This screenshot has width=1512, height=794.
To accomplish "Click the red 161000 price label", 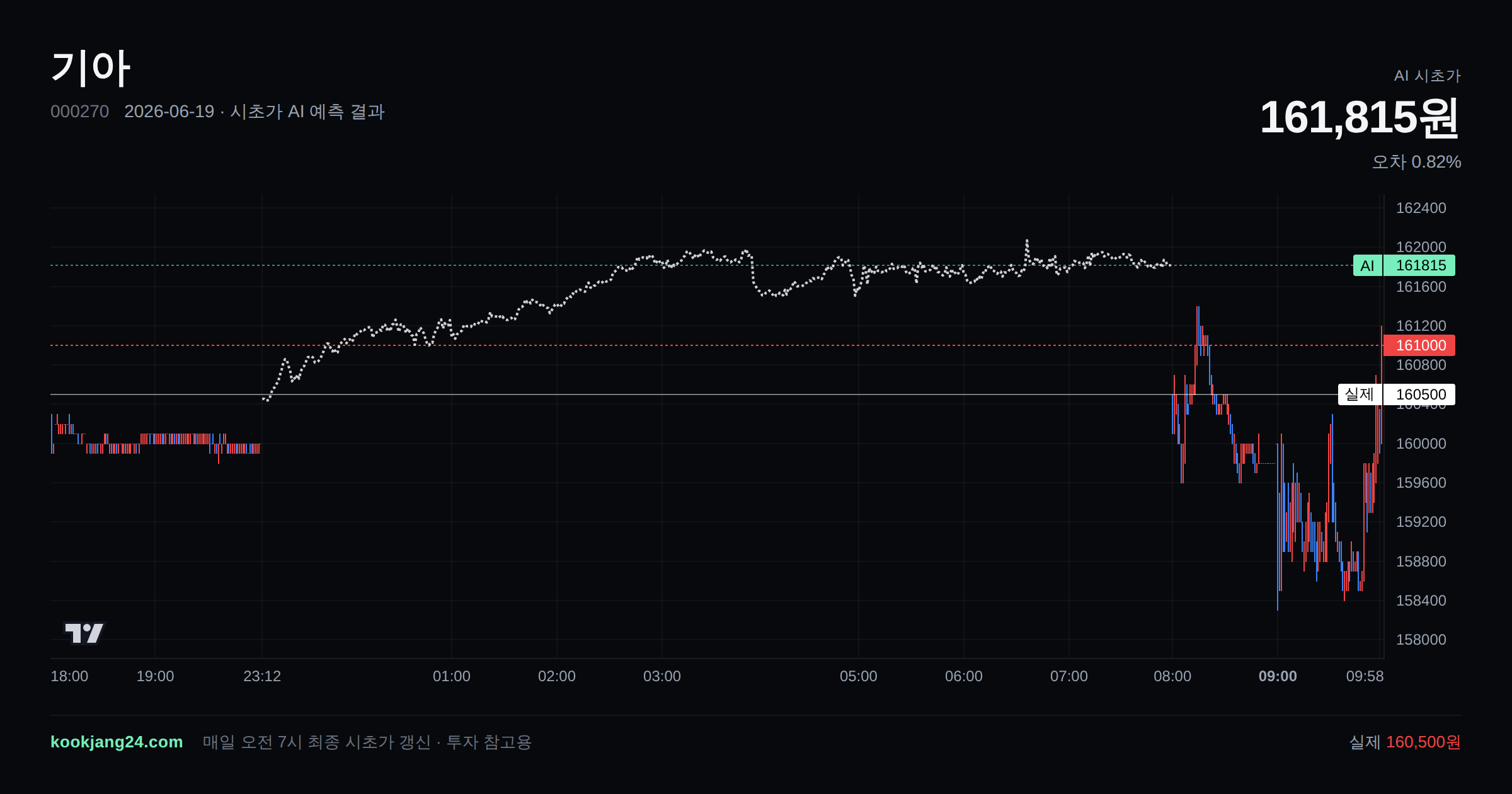I will coord(1419,345).
